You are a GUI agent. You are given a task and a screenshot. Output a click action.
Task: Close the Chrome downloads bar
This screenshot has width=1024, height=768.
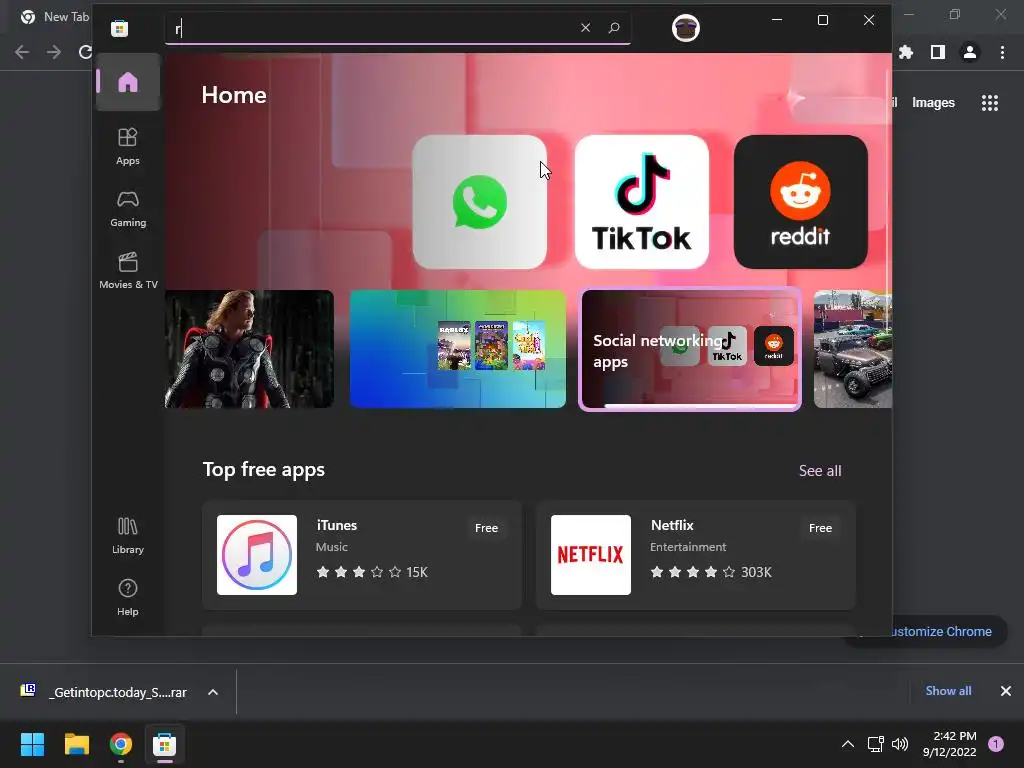pyautogui.click(x=1006, y=691)
